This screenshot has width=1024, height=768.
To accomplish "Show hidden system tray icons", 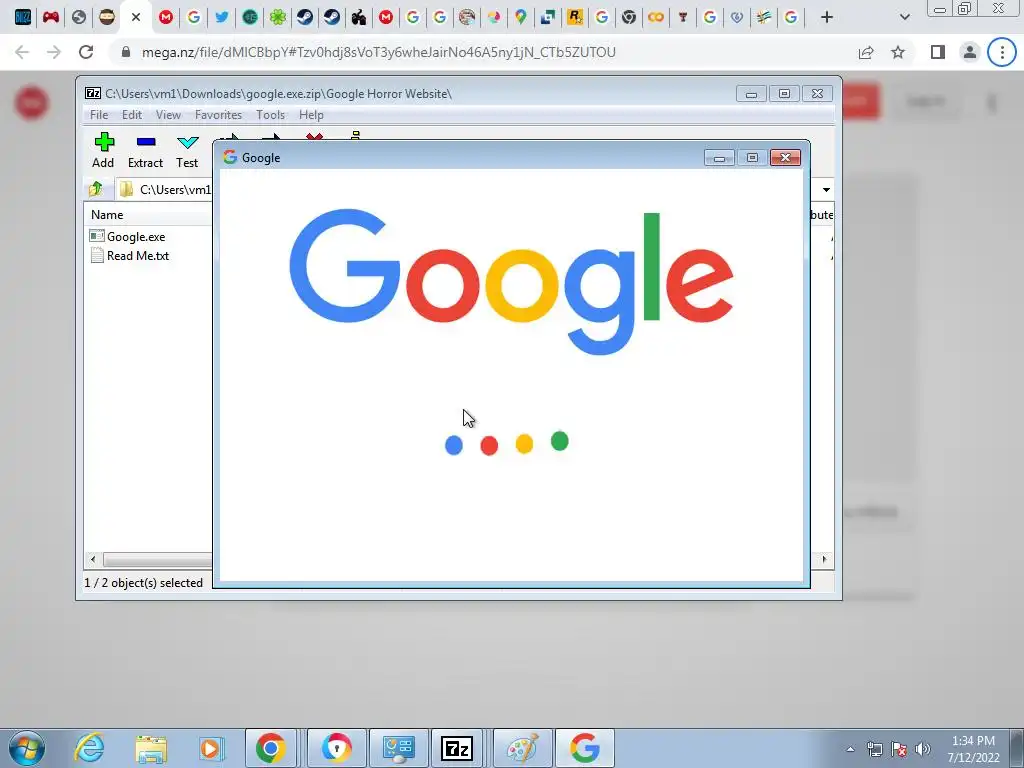I will click(x=850, y=749).
